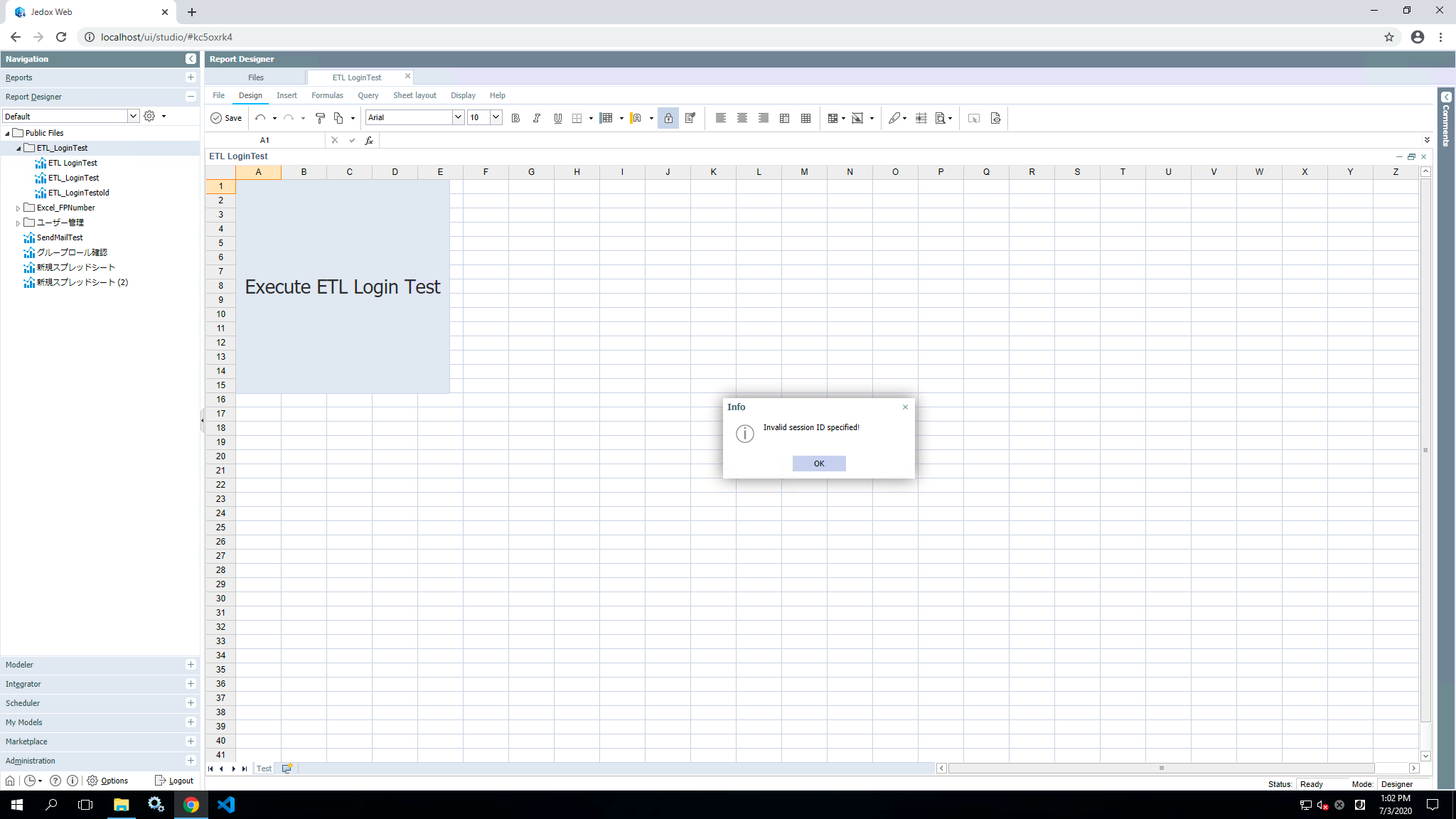Screen dimensions: 1456x819
Task: Click OK in the Info dialog
Action: tap(819, 464)
